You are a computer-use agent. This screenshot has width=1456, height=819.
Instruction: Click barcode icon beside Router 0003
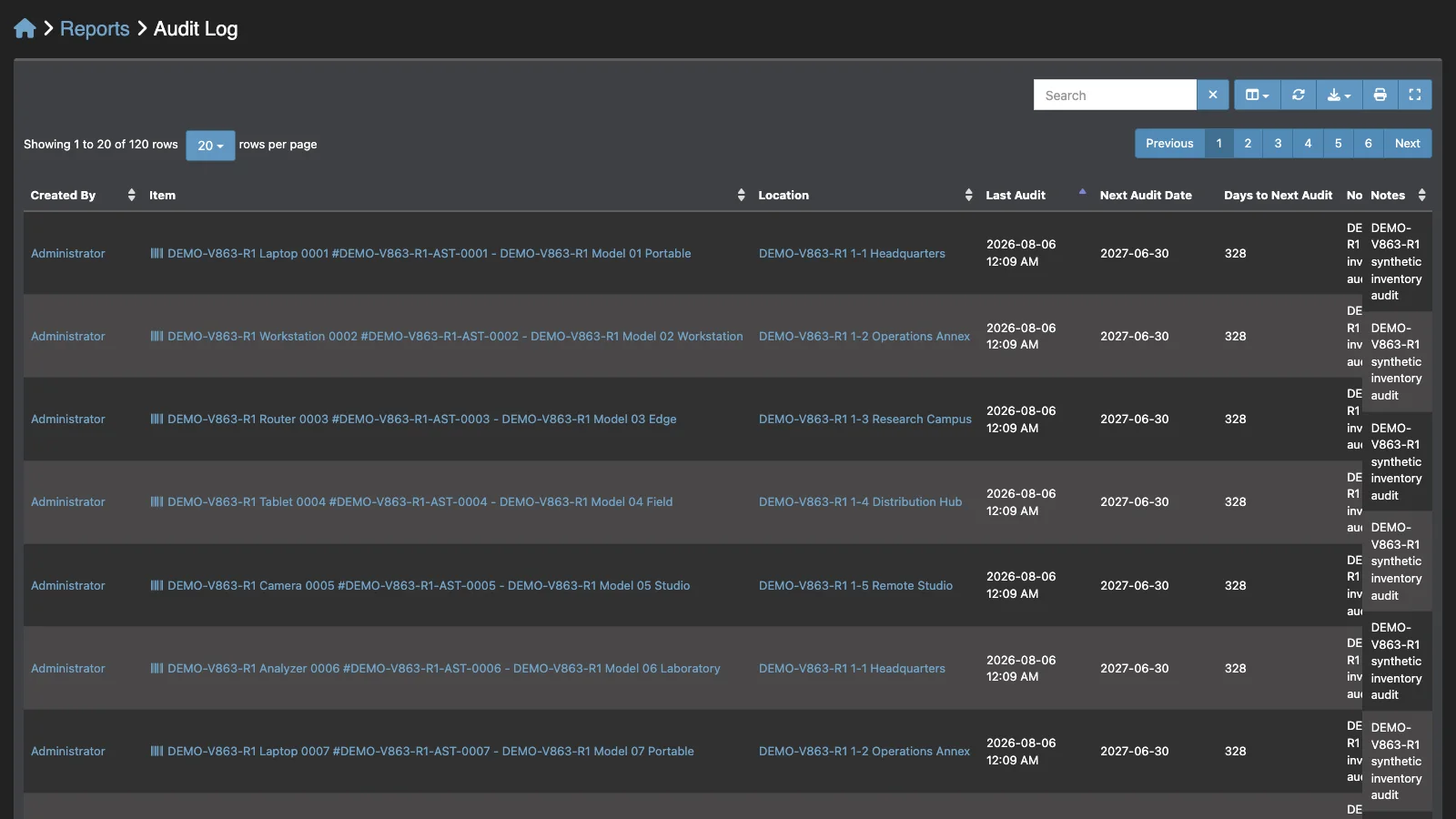pyautogui.click(x=157, y=419)
